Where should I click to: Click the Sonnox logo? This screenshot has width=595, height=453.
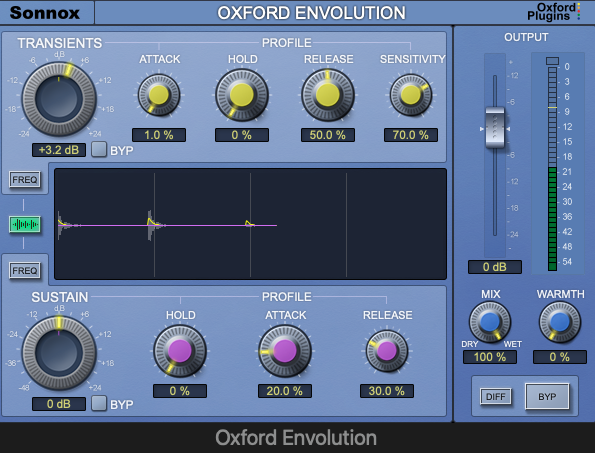pyautogui.click(x=45, y=13)
